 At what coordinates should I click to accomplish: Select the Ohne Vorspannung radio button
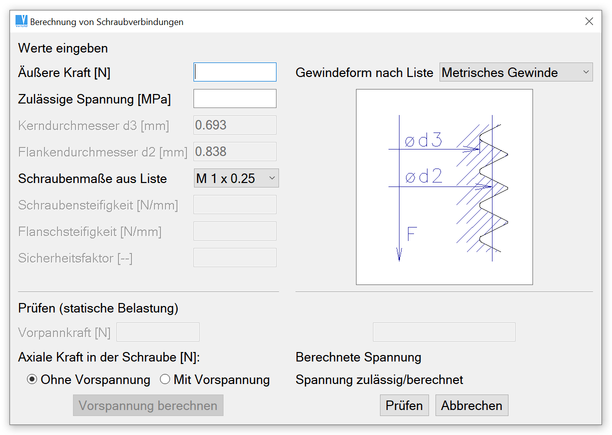(32, 380)
